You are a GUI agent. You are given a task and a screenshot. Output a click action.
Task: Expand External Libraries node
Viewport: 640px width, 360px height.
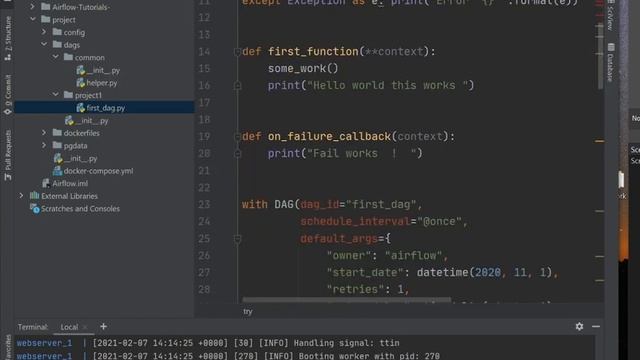coord(21,196)
